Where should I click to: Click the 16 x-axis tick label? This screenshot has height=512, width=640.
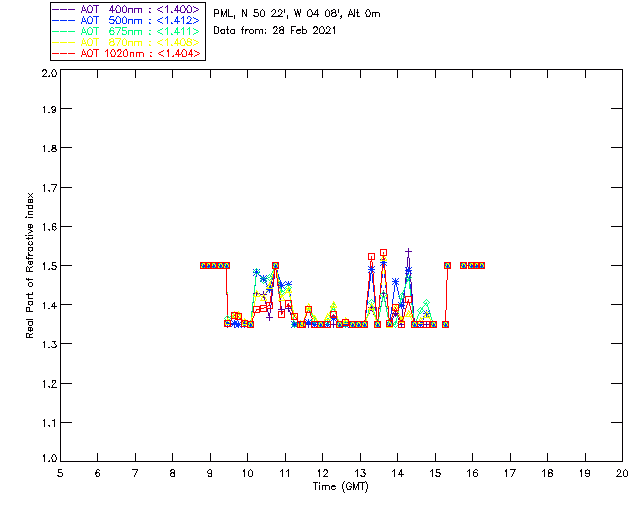coord(472,473)
